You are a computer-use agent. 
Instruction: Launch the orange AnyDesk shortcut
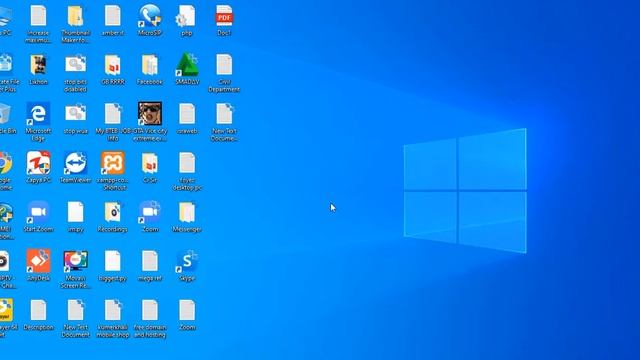38,265
